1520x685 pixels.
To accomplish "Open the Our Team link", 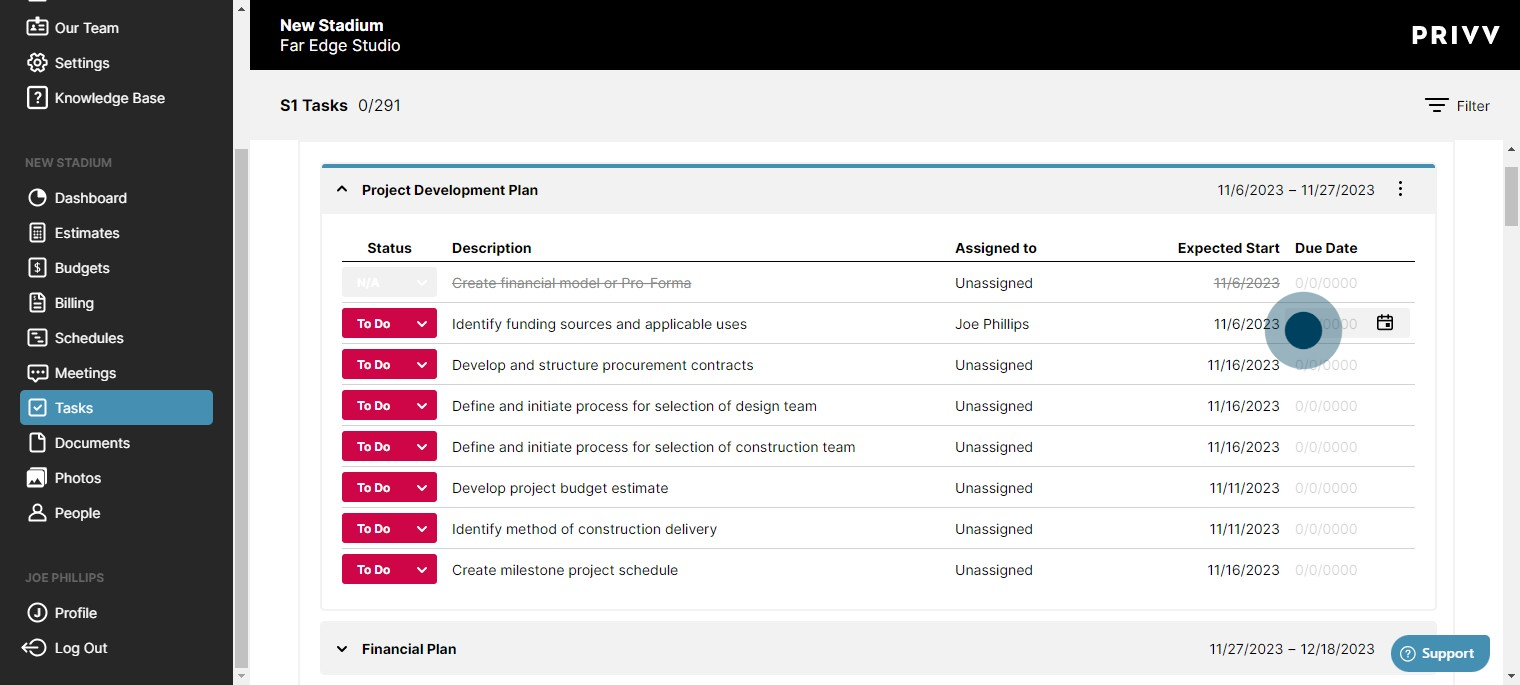I will coord(87,28).
